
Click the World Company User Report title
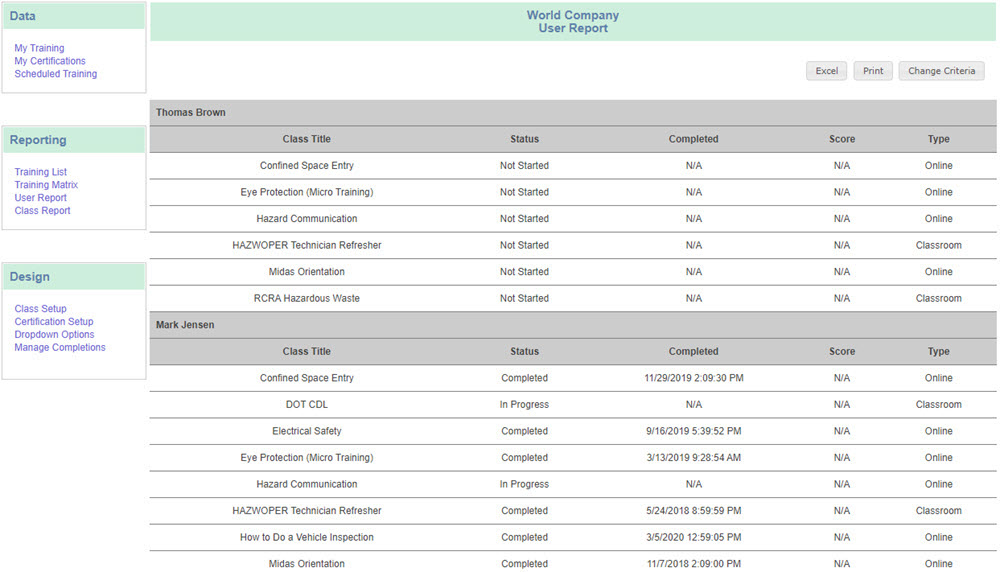click(573, 22)
